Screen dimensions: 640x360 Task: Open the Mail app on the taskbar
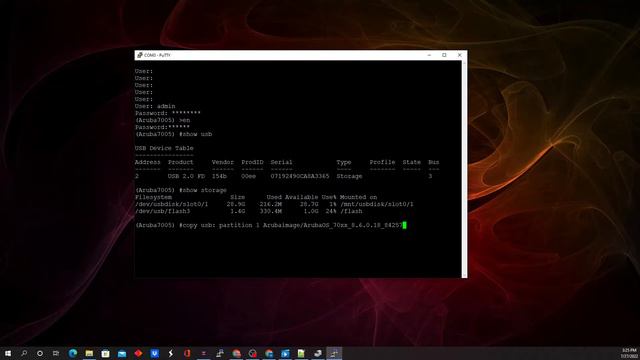122,353
